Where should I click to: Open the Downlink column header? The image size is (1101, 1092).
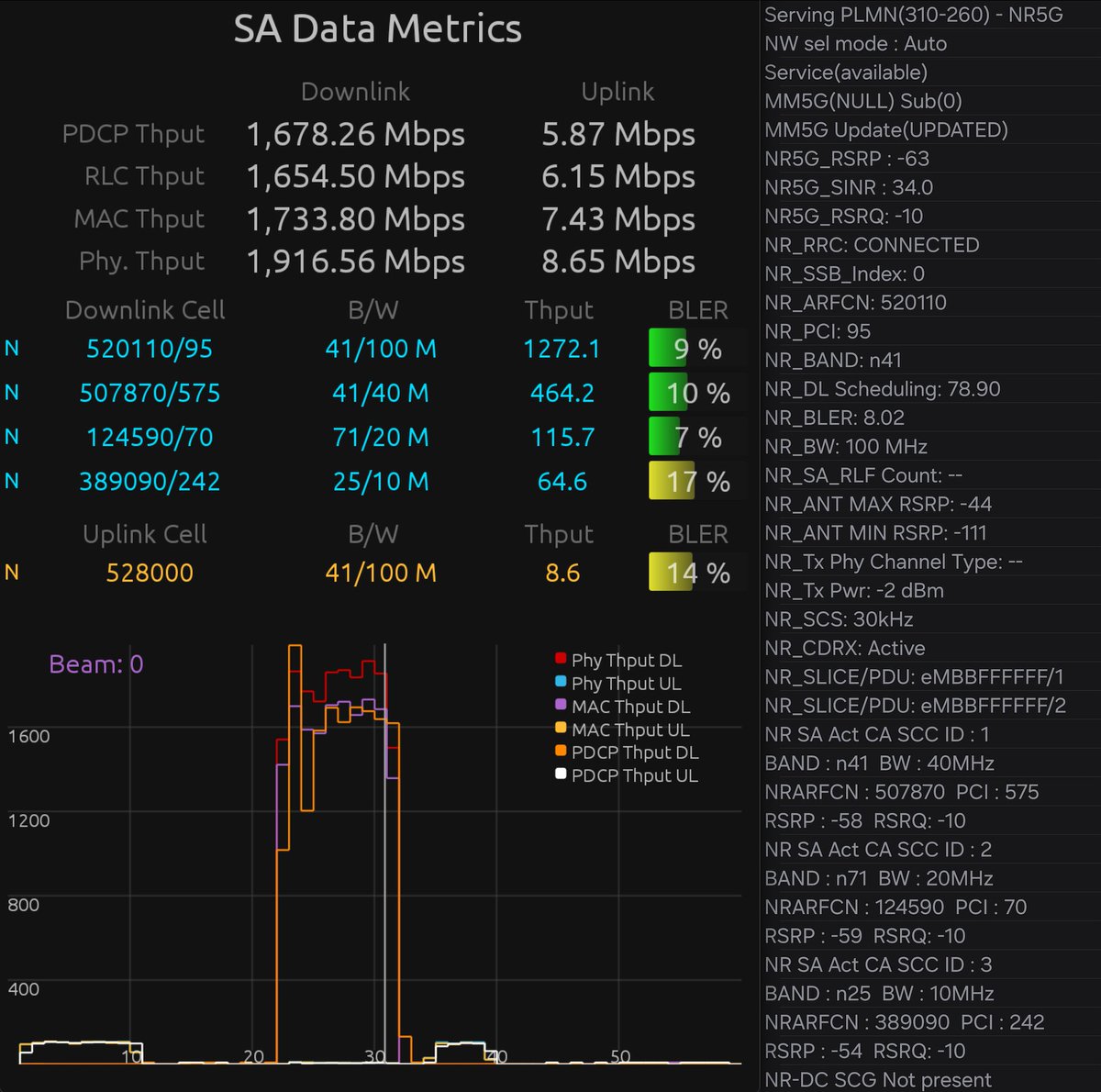pos(355,92)
